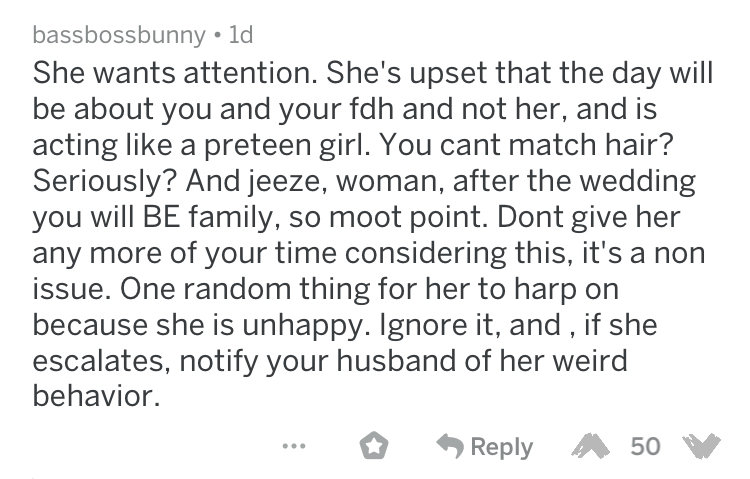This screenshot has width=750, height=479.
Task: Reply to this comment via Reply label
Action: [x=501, y=447]
